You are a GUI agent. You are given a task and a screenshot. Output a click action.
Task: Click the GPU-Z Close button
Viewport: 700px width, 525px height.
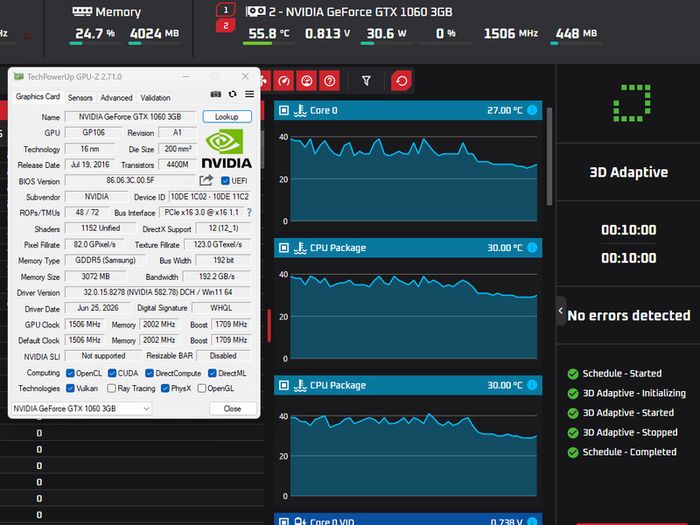(233, 408)
